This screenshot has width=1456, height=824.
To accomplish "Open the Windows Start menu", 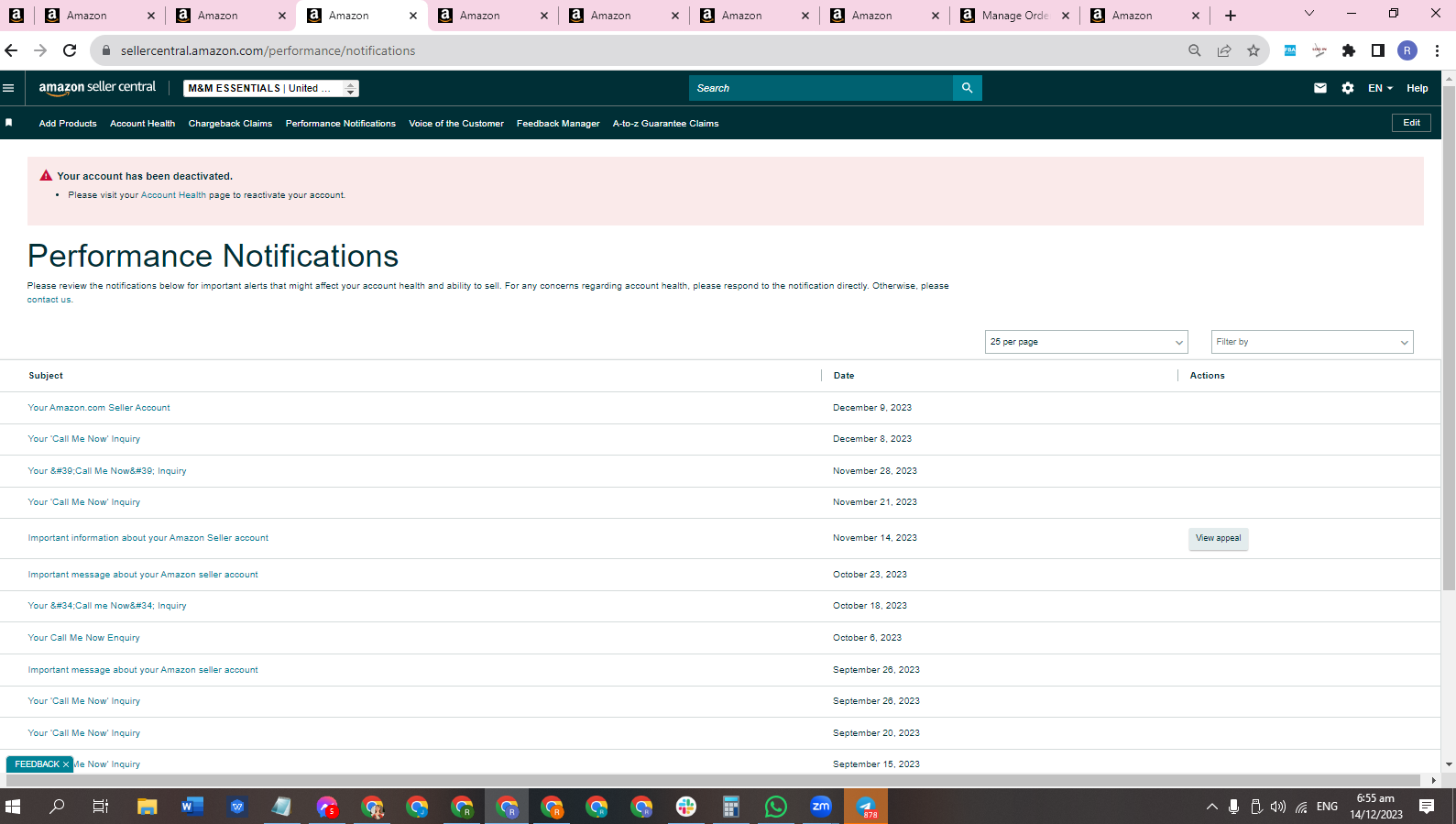I will pos(13,807).
